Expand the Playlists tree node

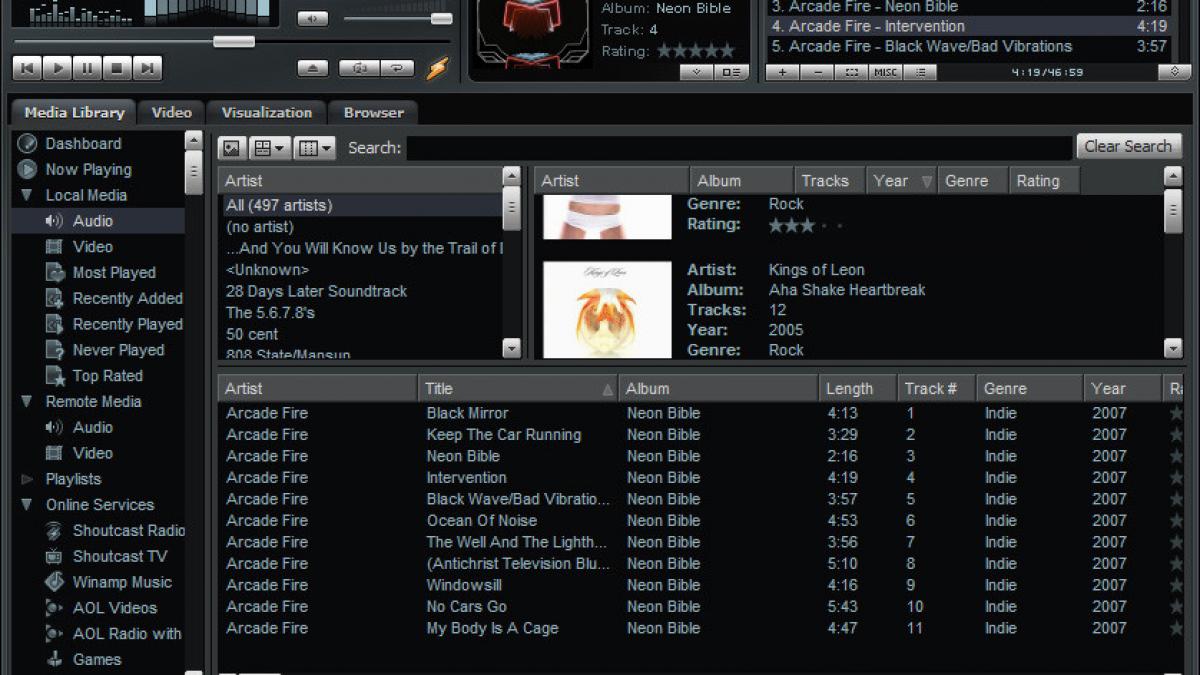pos(27,479)
